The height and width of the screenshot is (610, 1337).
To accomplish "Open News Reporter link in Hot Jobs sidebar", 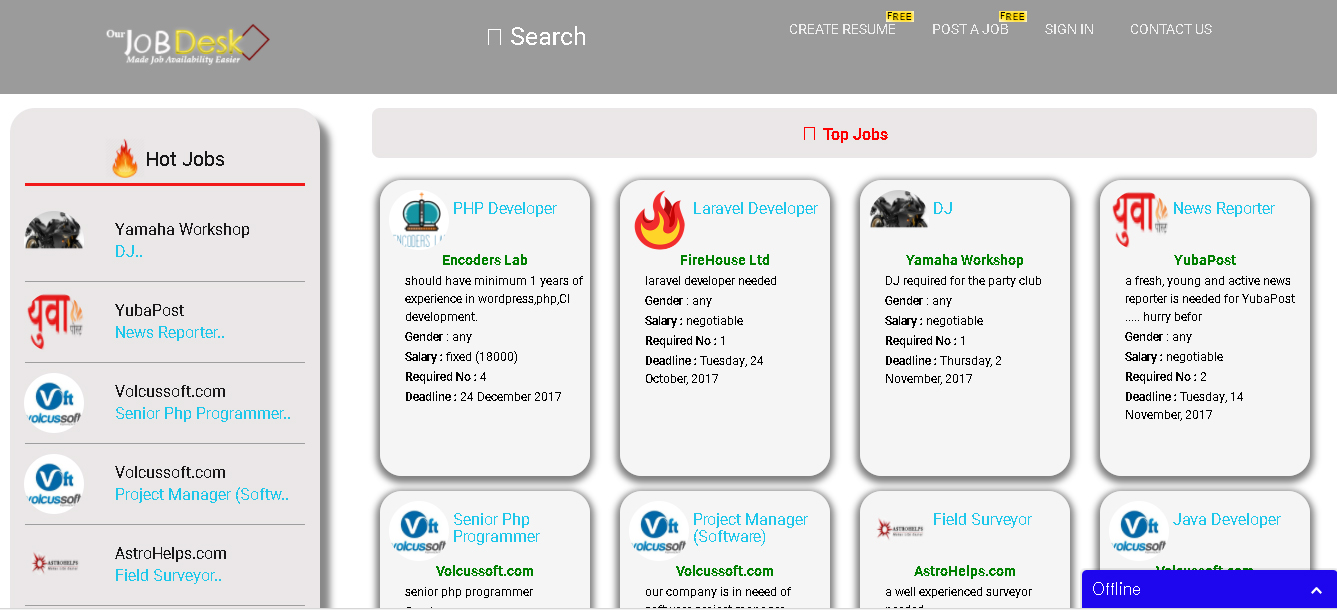I will tap(169, 333).
